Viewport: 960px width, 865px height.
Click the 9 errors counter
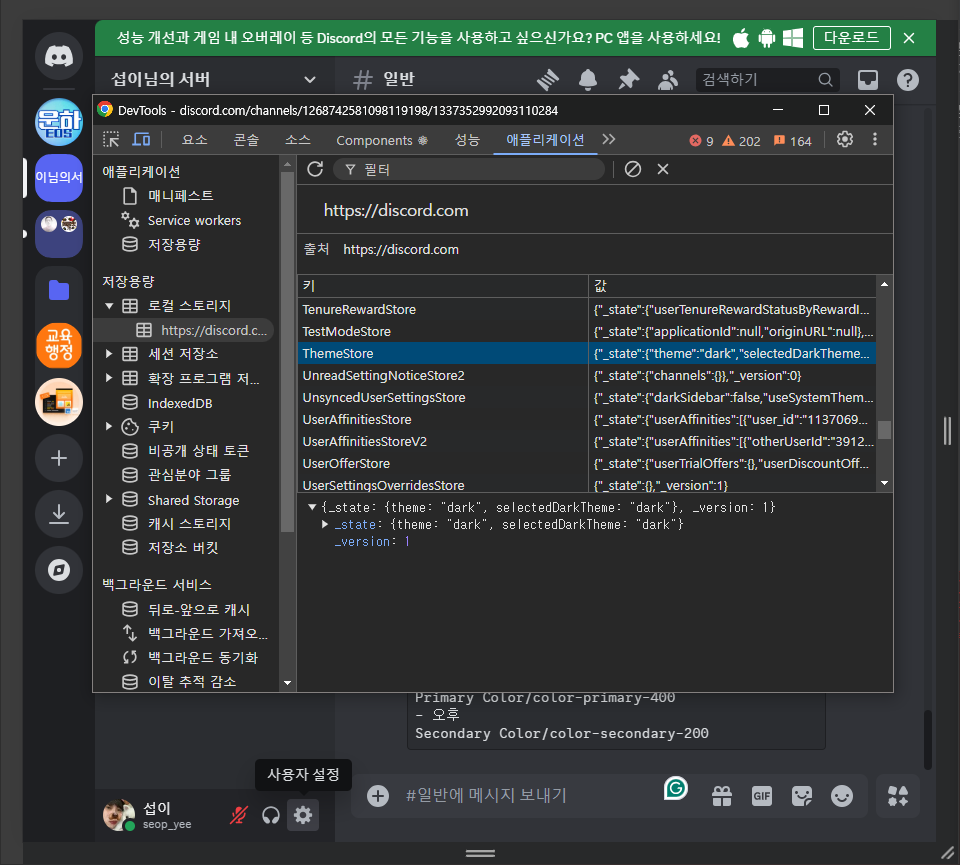point(702,141)
